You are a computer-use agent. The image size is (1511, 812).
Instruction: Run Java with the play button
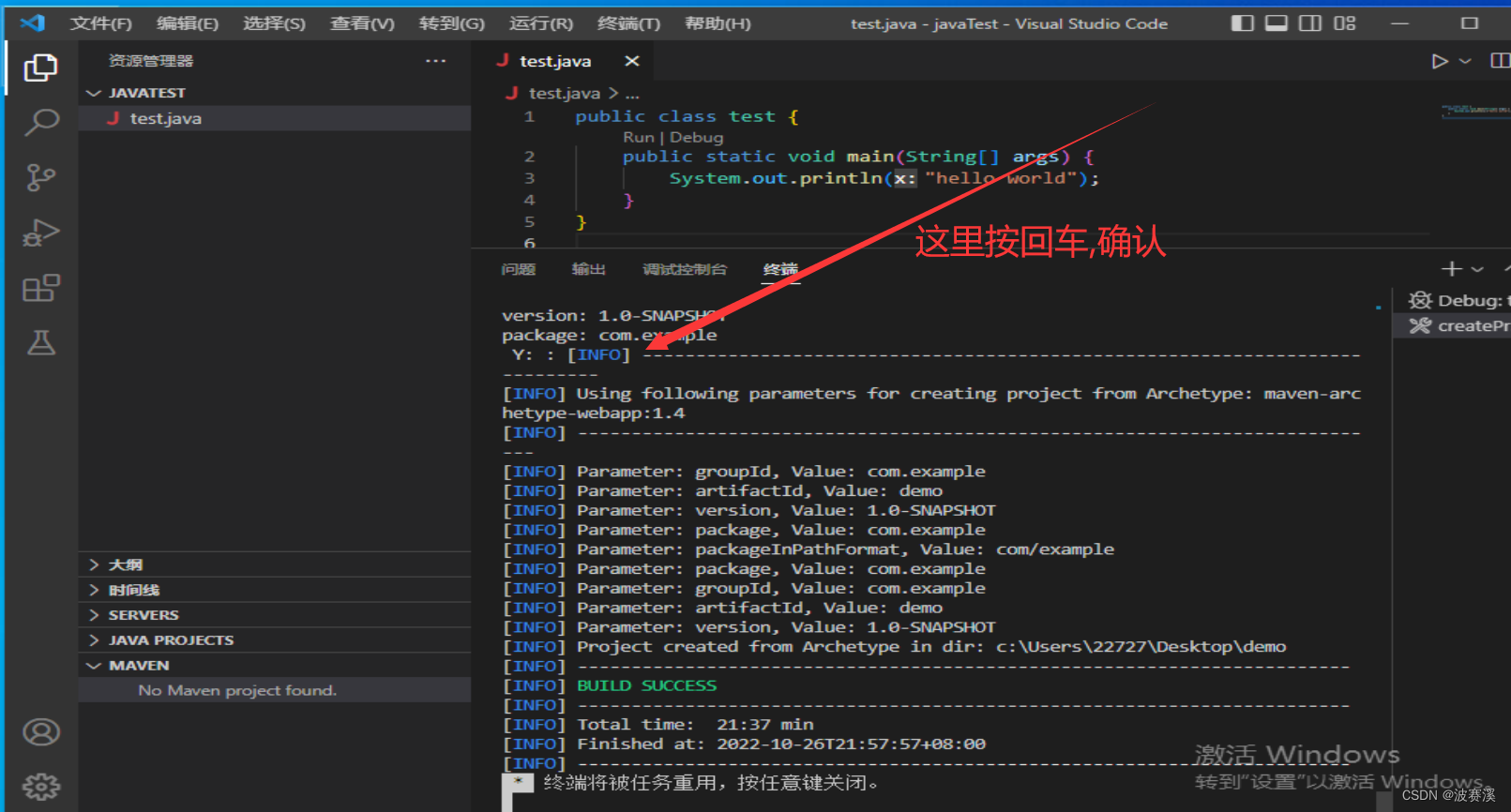[1440, 61]
